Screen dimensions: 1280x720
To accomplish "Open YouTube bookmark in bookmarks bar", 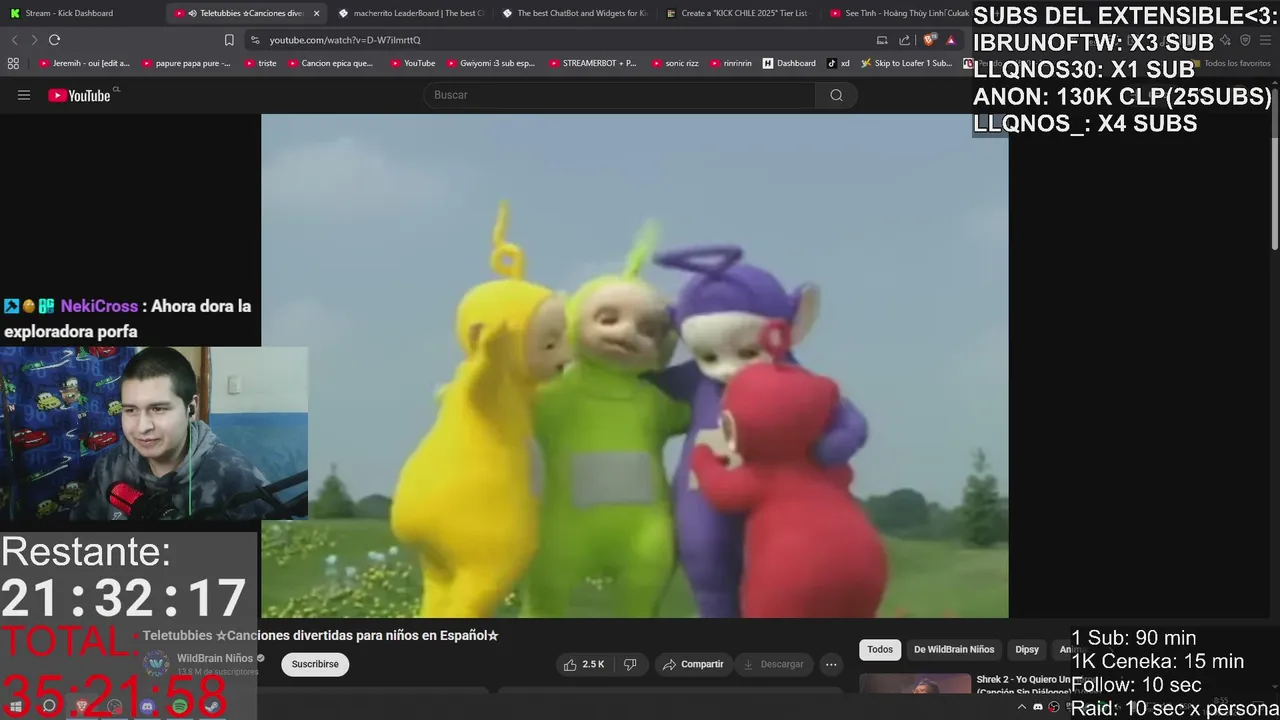I will pyautogui.click(x=412, y=63).
